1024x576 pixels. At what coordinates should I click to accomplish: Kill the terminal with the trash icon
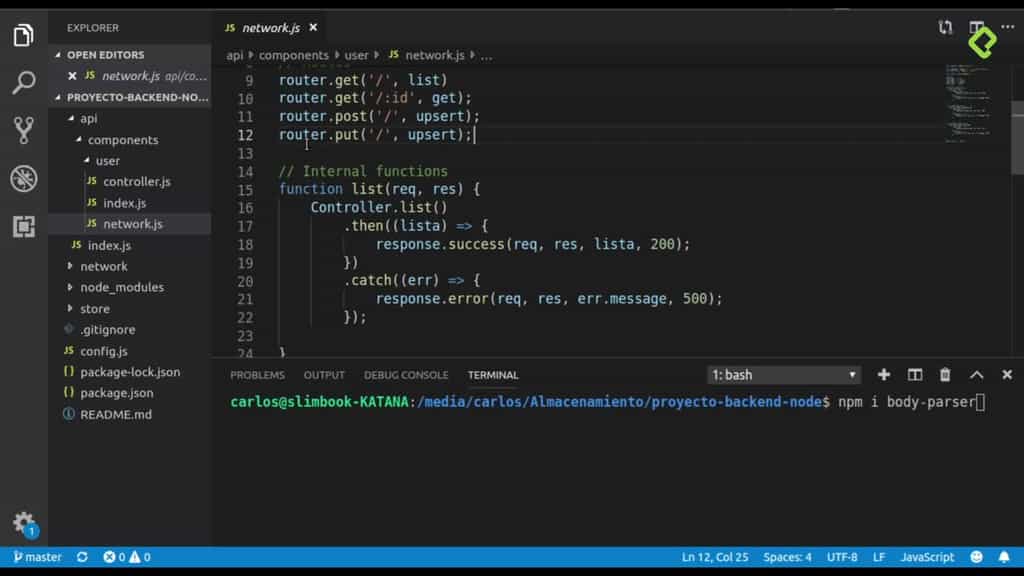[x=944, y=374]
